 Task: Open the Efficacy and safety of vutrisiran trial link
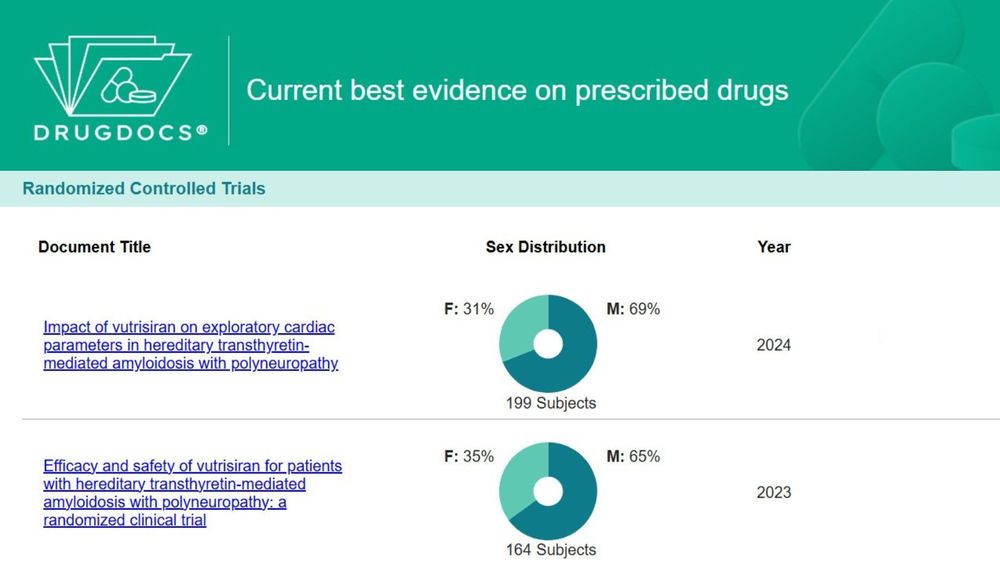pyautogui.click(x=193, y=493)
